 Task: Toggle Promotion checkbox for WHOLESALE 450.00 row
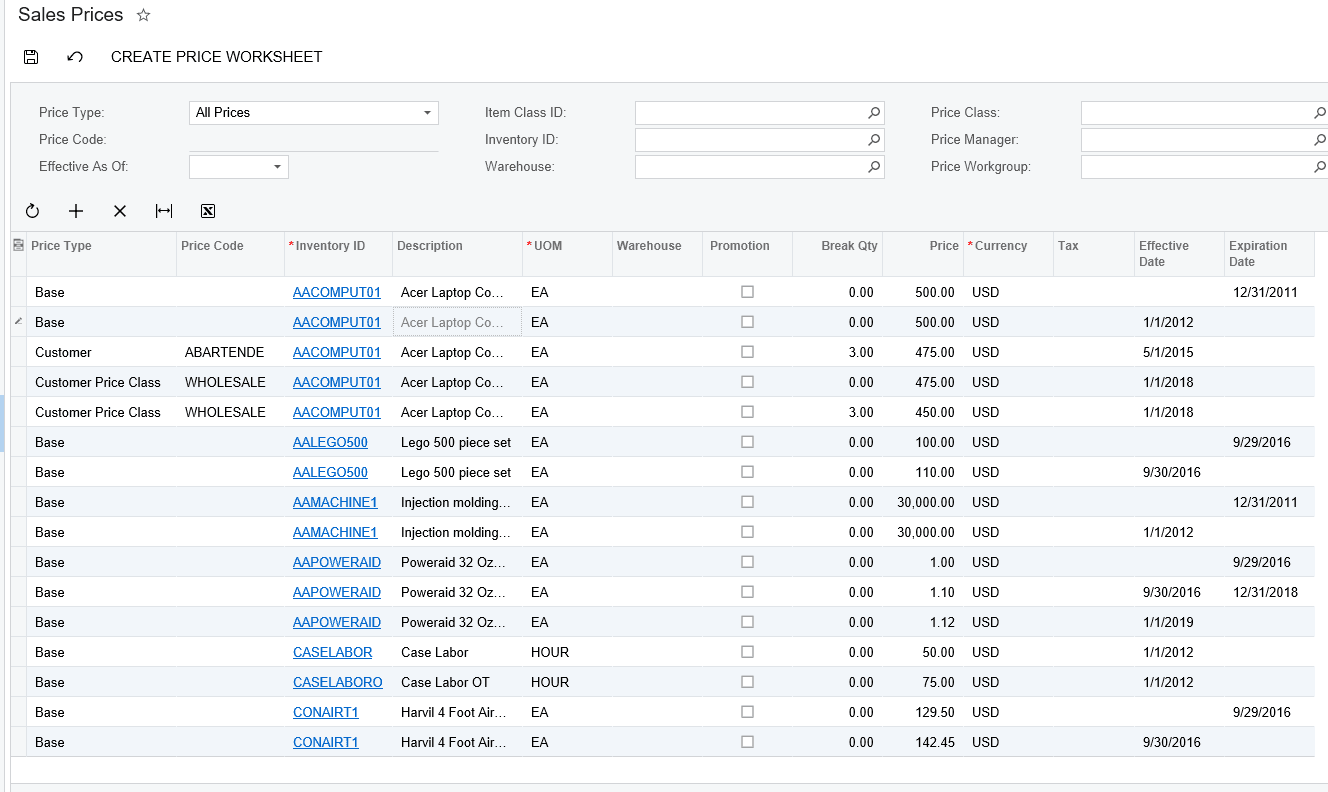click(747, 412)
